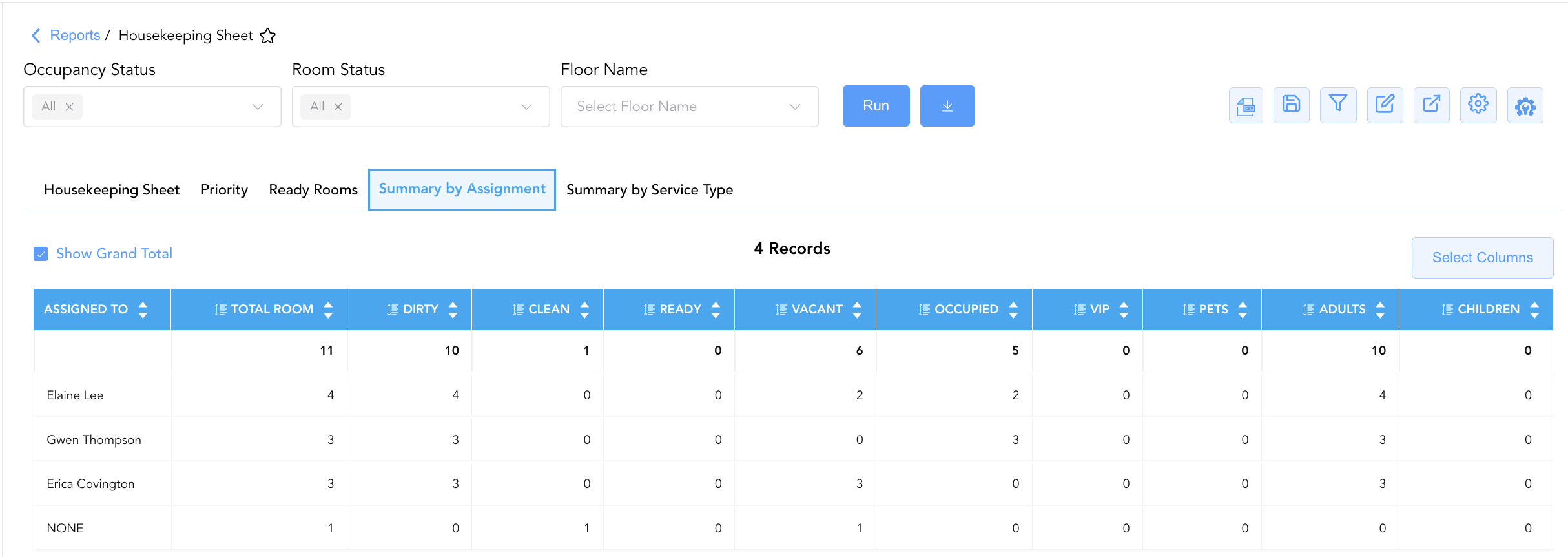
Task: Select the Summary by Assignment tab
Action: pyautogui.click(x=462, y=189)
